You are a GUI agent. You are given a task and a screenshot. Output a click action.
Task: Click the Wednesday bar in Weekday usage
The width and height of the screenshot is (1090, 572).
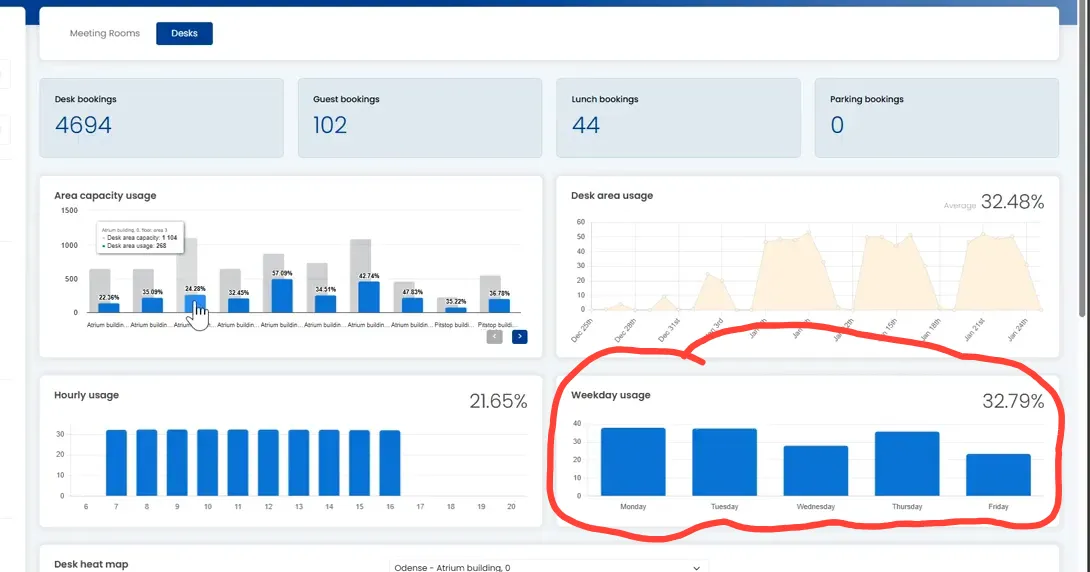pyautogui.click(x=815, y=471)
